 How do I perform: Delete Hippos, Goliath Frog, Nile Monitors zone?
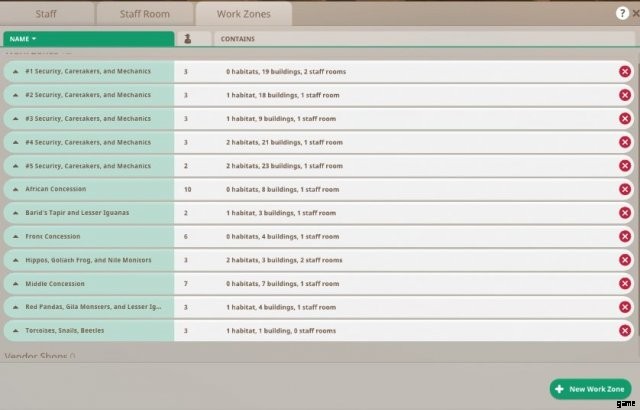625,260
